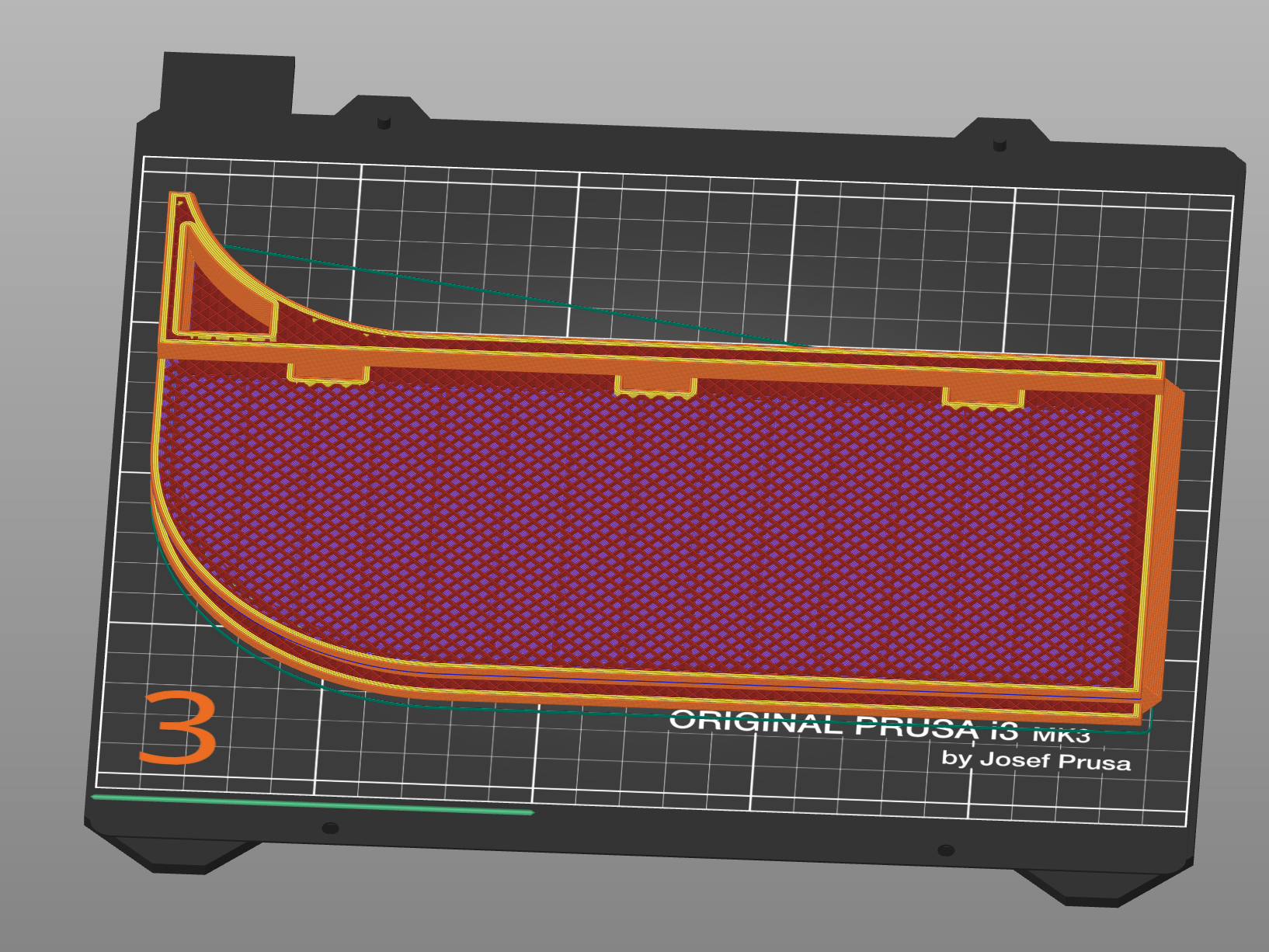Click the green priming line on the bed front
Screen dimensions: 1269x952
tap(312, 804)
